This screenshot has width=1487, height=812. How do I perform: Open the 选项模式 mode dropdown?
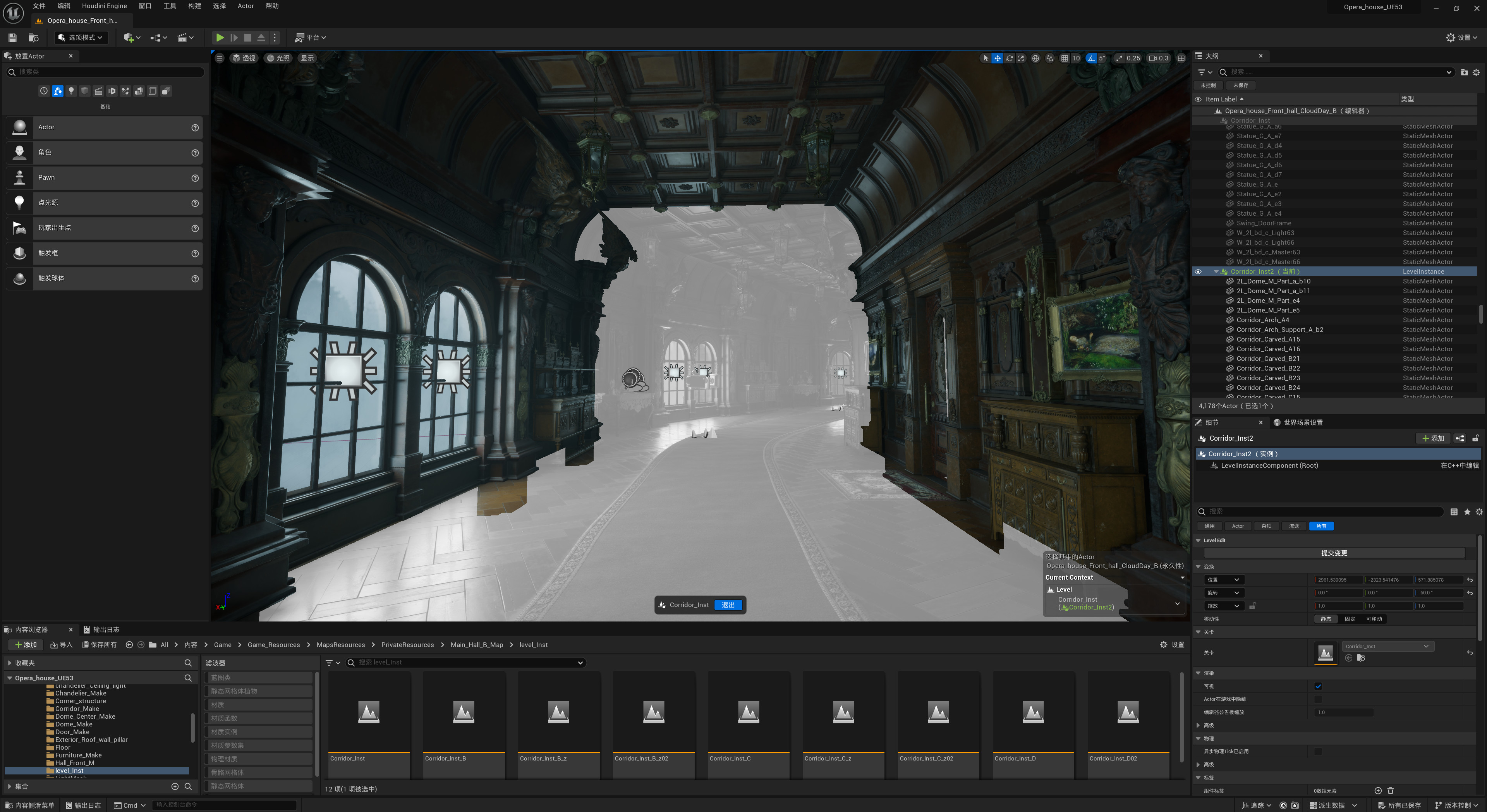pyautogui.click(x=81, y=38)
